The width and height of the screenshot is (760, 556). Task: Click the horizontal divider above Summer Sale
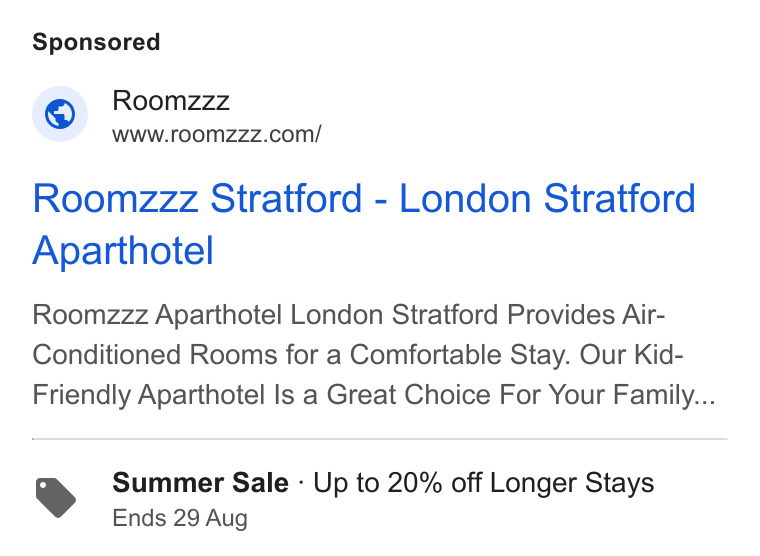(x=380, y=439)
